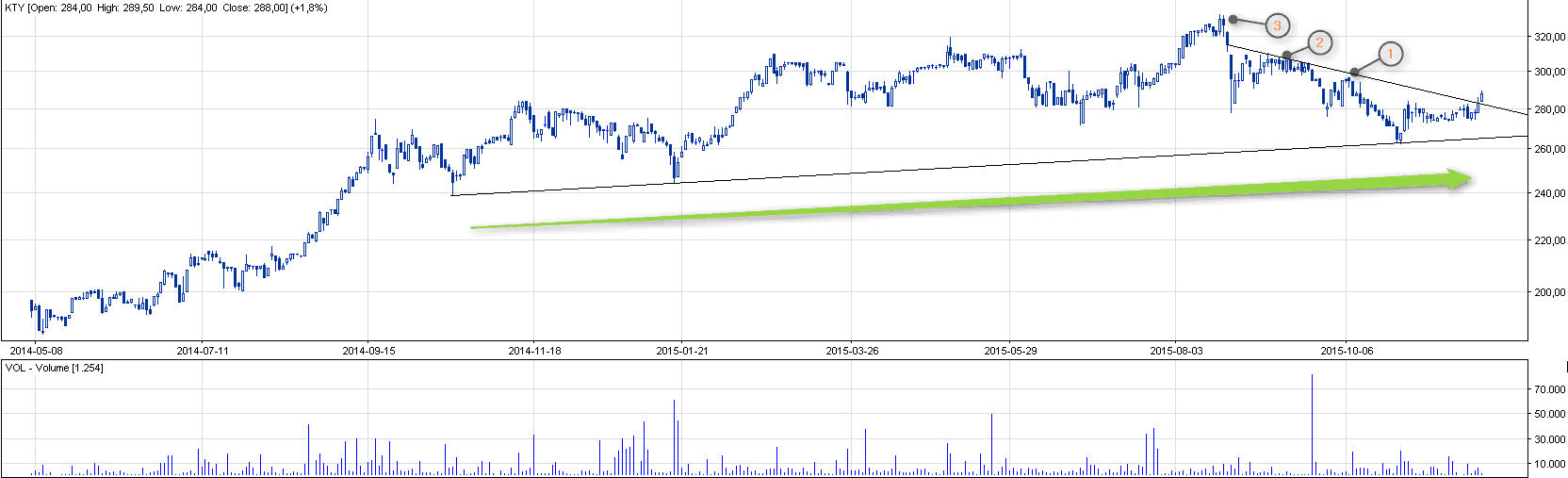Select the 260,00 price axis label
This screenshot has width=1568, height=478.
tap(1549, 149)
